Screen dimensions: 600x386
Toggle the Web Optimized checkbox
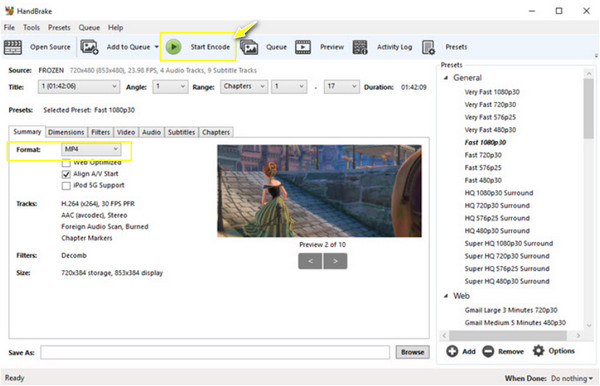[66, 163]
